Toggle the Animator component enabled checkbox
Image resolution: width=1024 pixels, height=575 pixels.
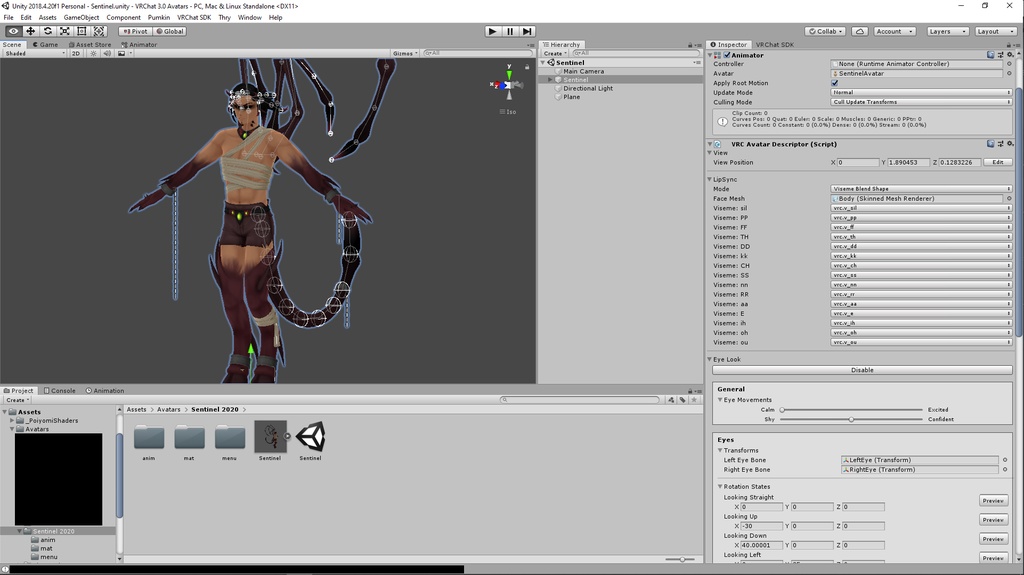click(727, 56)
